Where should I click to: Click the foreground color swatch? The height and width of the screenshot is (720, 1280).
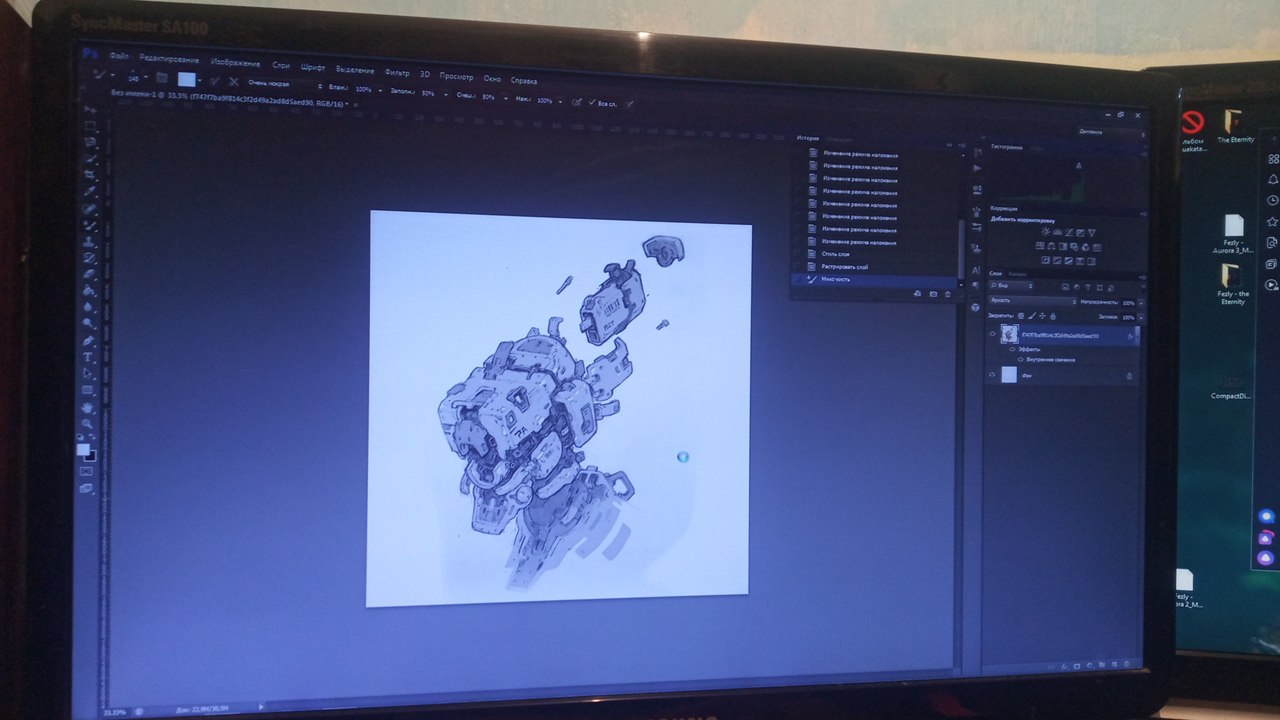[83, 449]
